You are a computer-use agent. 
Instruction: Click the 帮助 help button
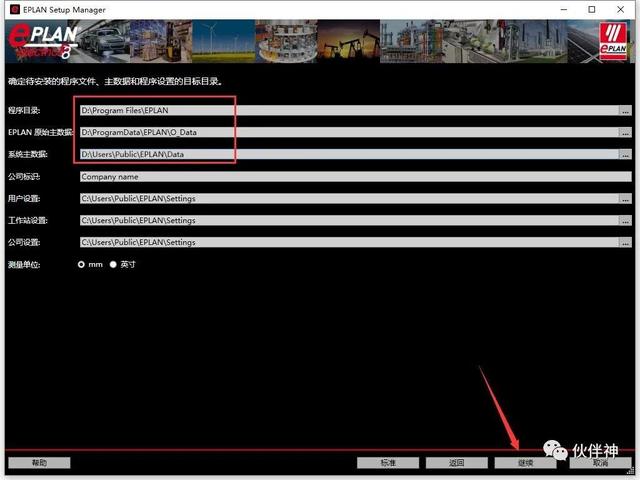(x=39, y=462)
